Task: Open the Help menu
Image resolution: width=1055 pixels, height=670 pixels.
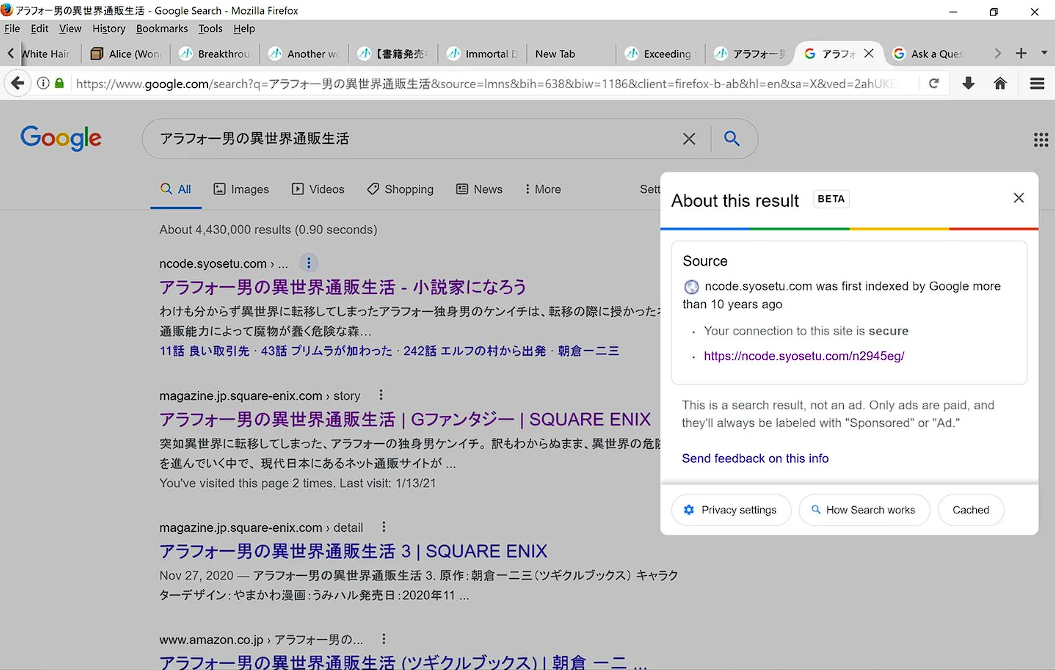Action: [x=244, y=28]
